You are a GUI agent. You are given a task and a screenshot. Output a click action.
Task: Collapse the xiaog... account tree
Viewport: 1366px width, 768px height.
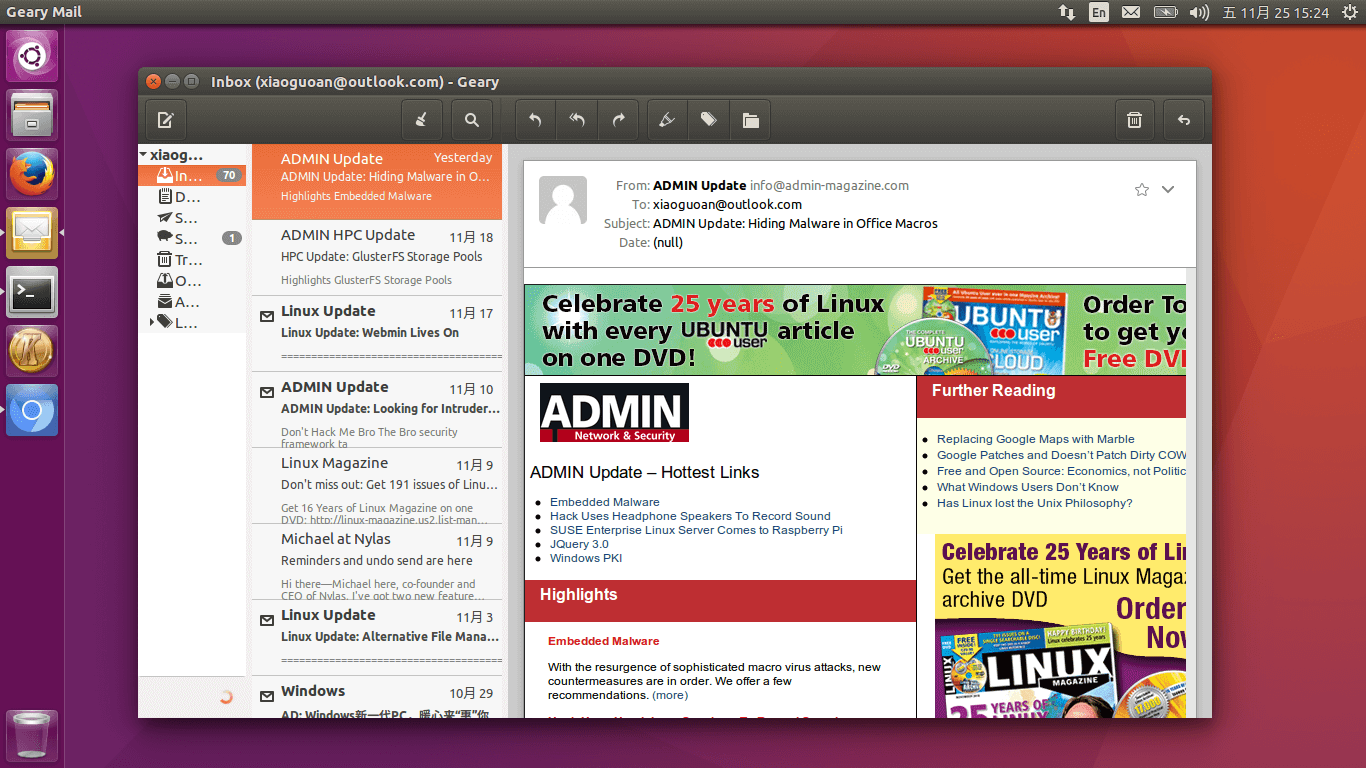click(144, 155)
